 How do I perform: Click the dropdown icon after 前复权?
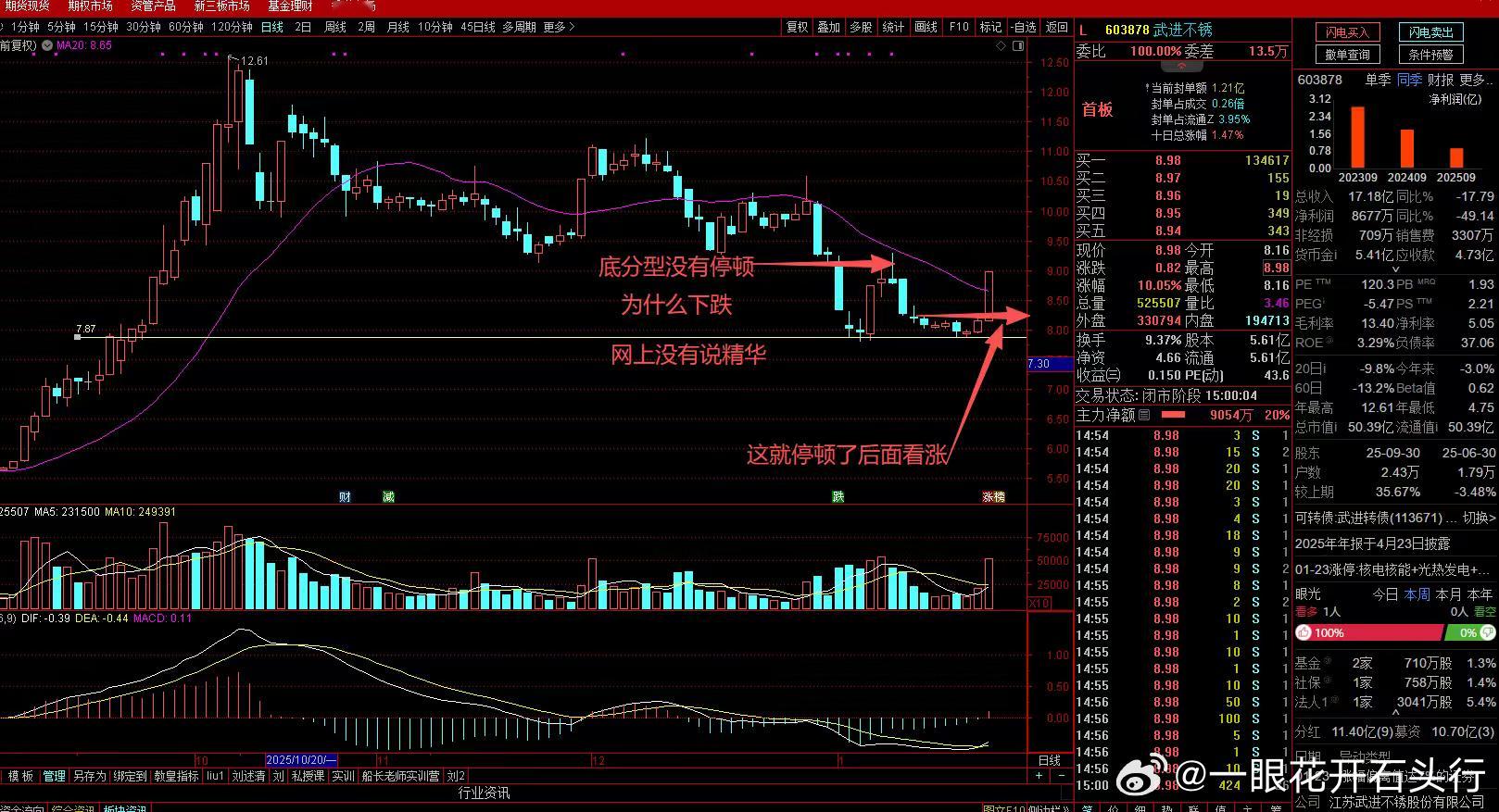45,44
